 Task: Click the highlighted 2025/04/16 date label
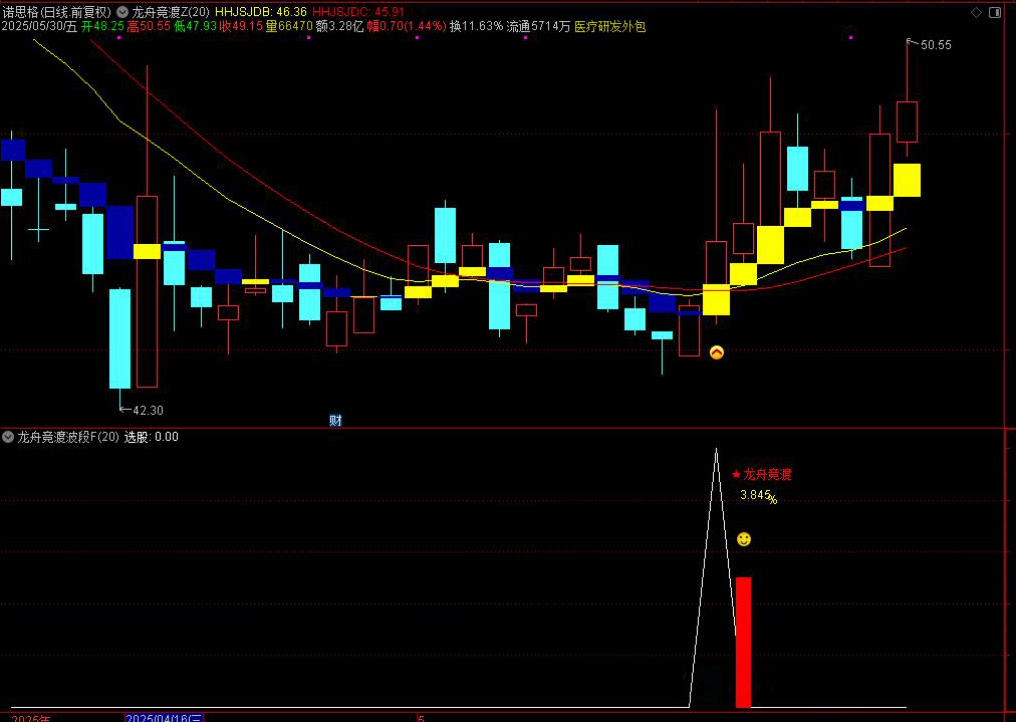pyautogui.click(x=164, y=717)
